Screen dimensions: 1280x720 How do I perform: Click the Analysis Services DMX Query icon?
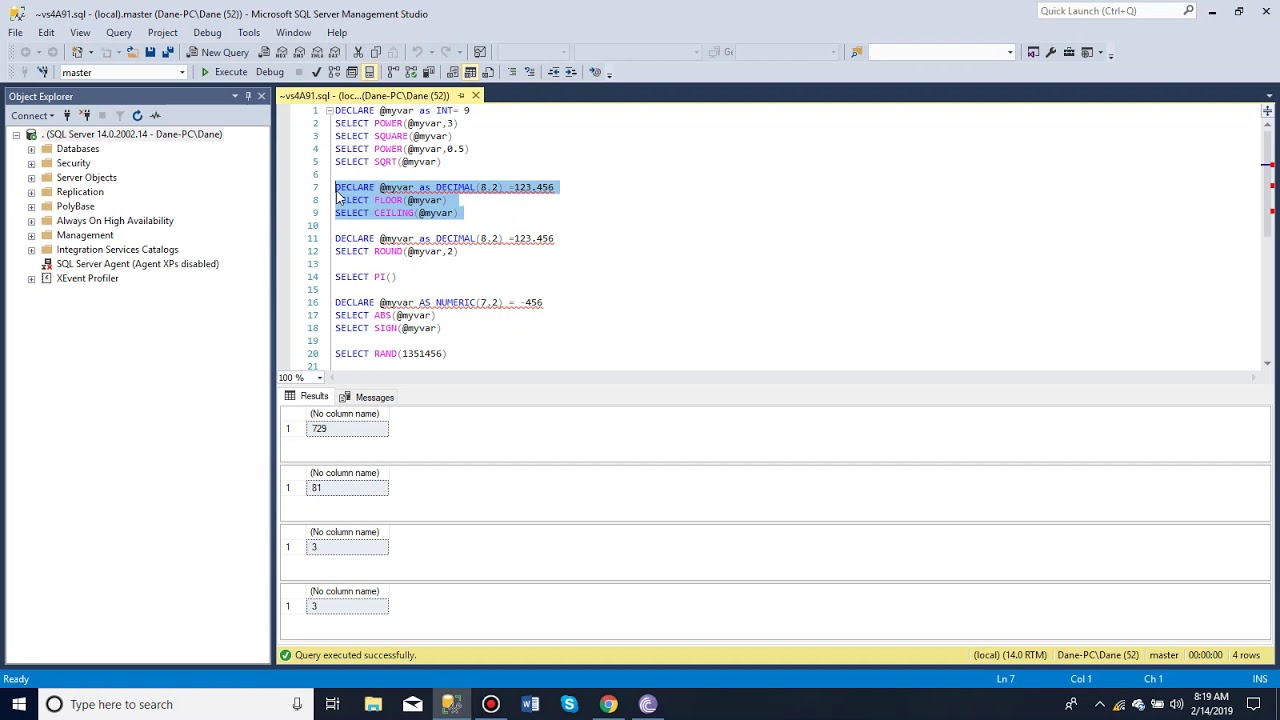pos(300,52)
